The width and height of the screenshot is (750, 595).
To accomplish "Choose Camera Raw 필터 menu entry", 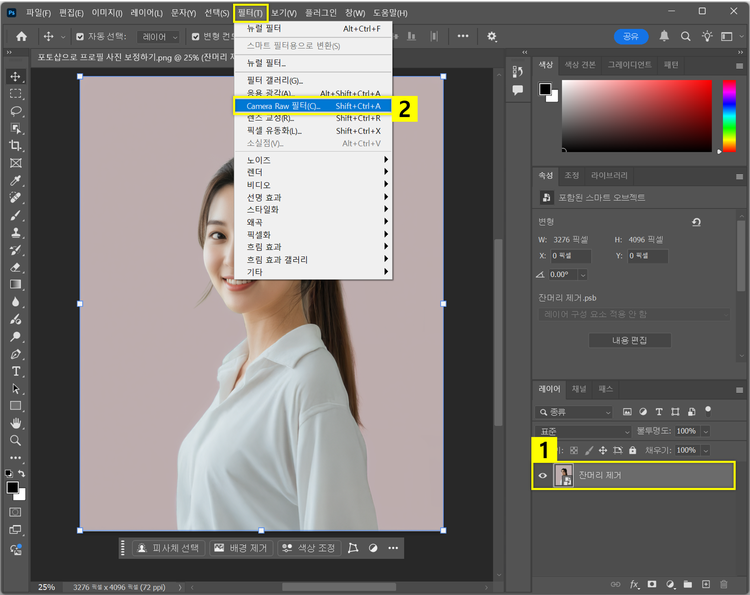I will pyautogui.click(x=313, y=106).
